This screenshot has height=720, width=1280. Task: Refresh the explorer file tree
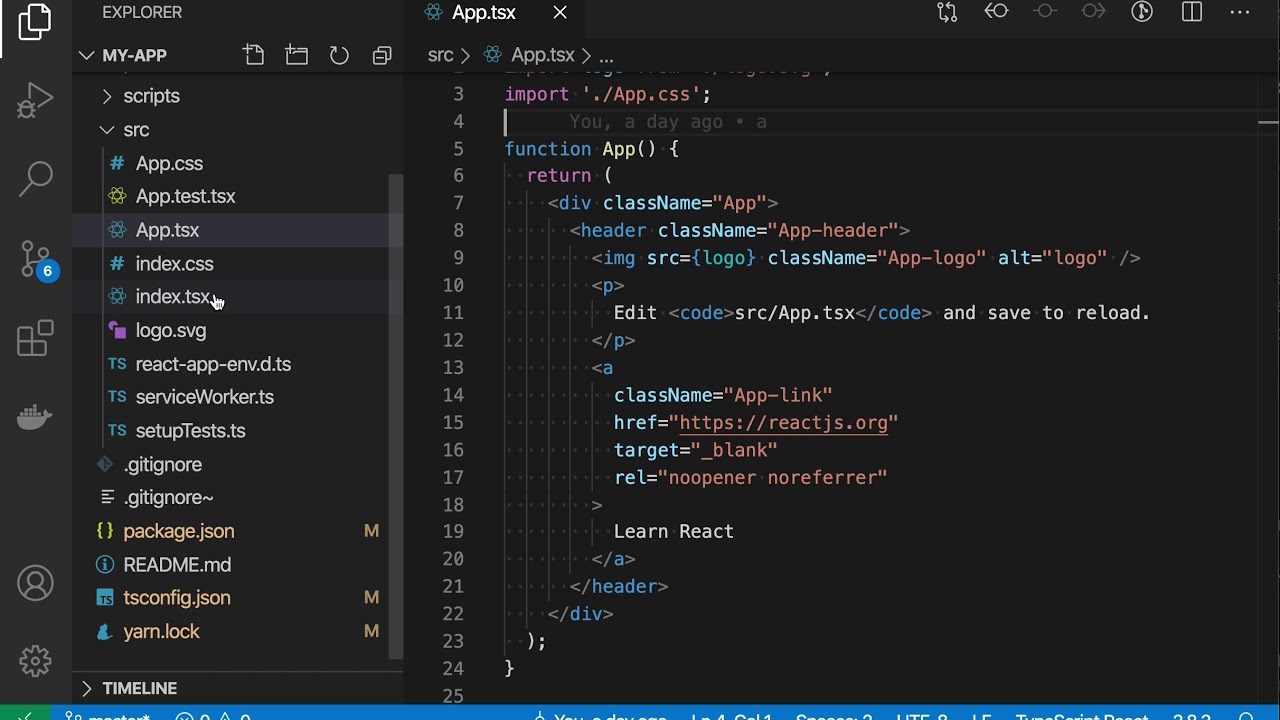[x=339, y=55]
